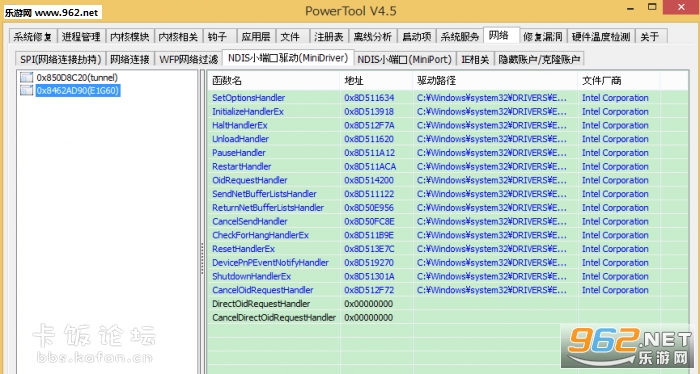Screen dimensions: 700x374
Task: Select the SendNetBufferListsHandler row
Action: pyautogui.click(x=448, y=194)
